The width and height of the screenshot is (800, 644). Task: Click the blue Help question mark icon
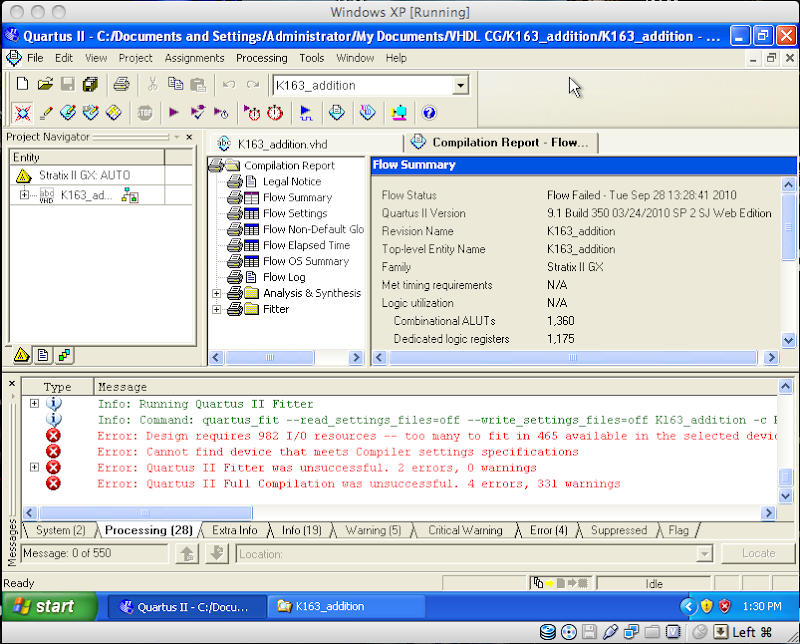click(x=429, y=113)
